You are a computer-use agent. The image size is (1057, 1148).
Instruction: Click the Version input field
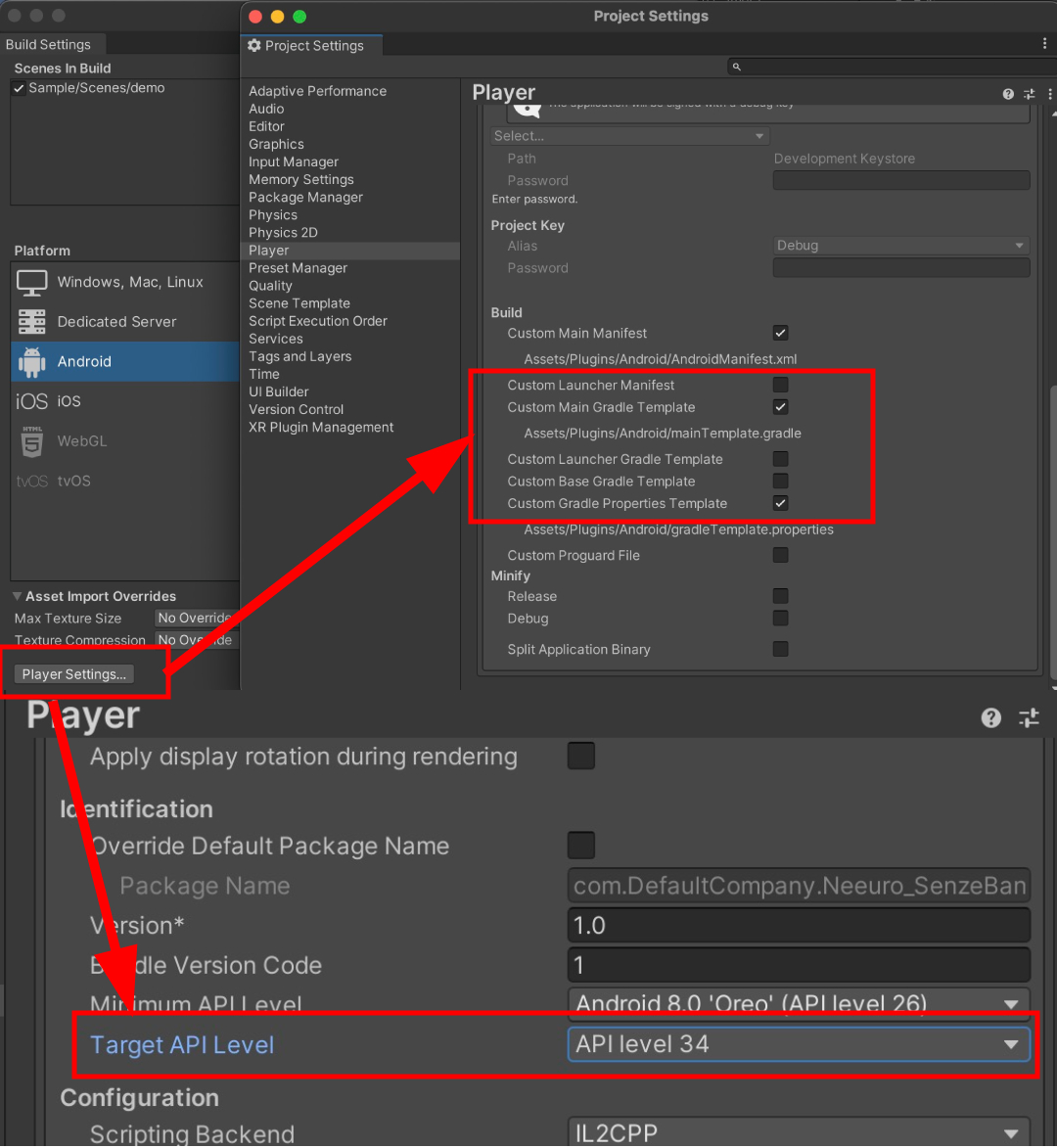tap(798, 925)
